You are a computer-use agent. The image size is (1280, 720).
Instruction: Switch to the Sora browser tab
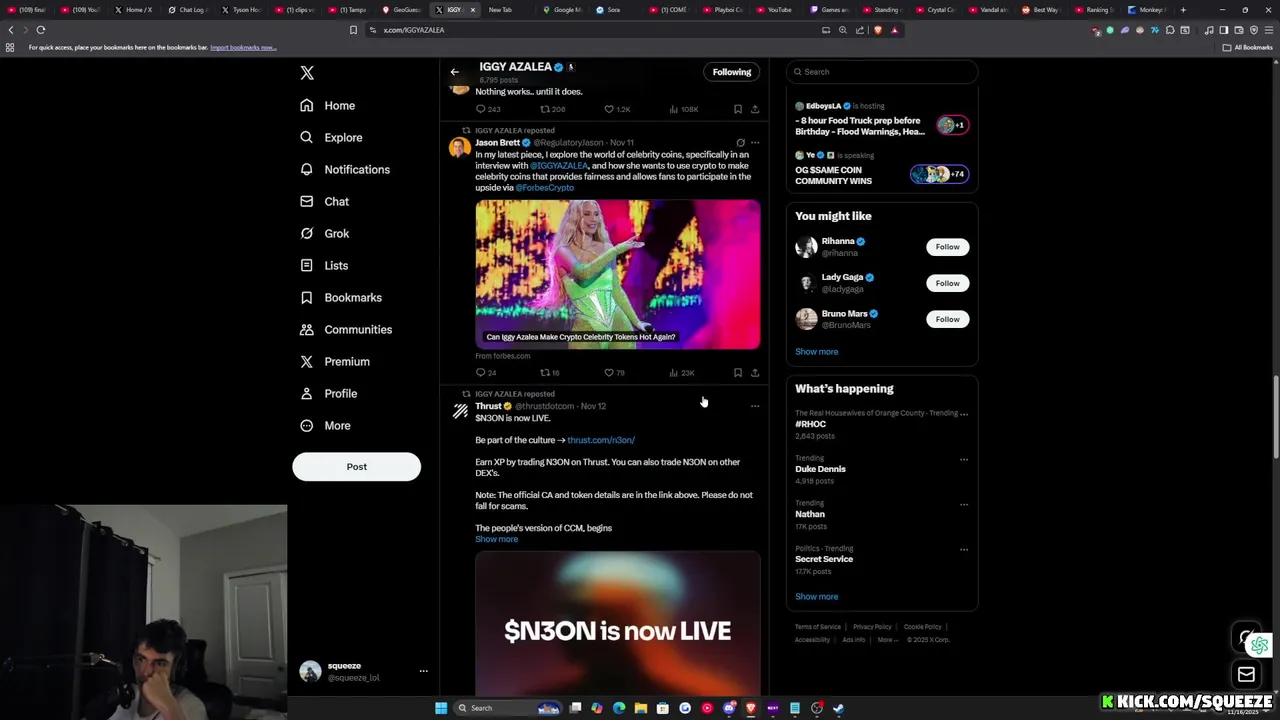click(609, 10)
